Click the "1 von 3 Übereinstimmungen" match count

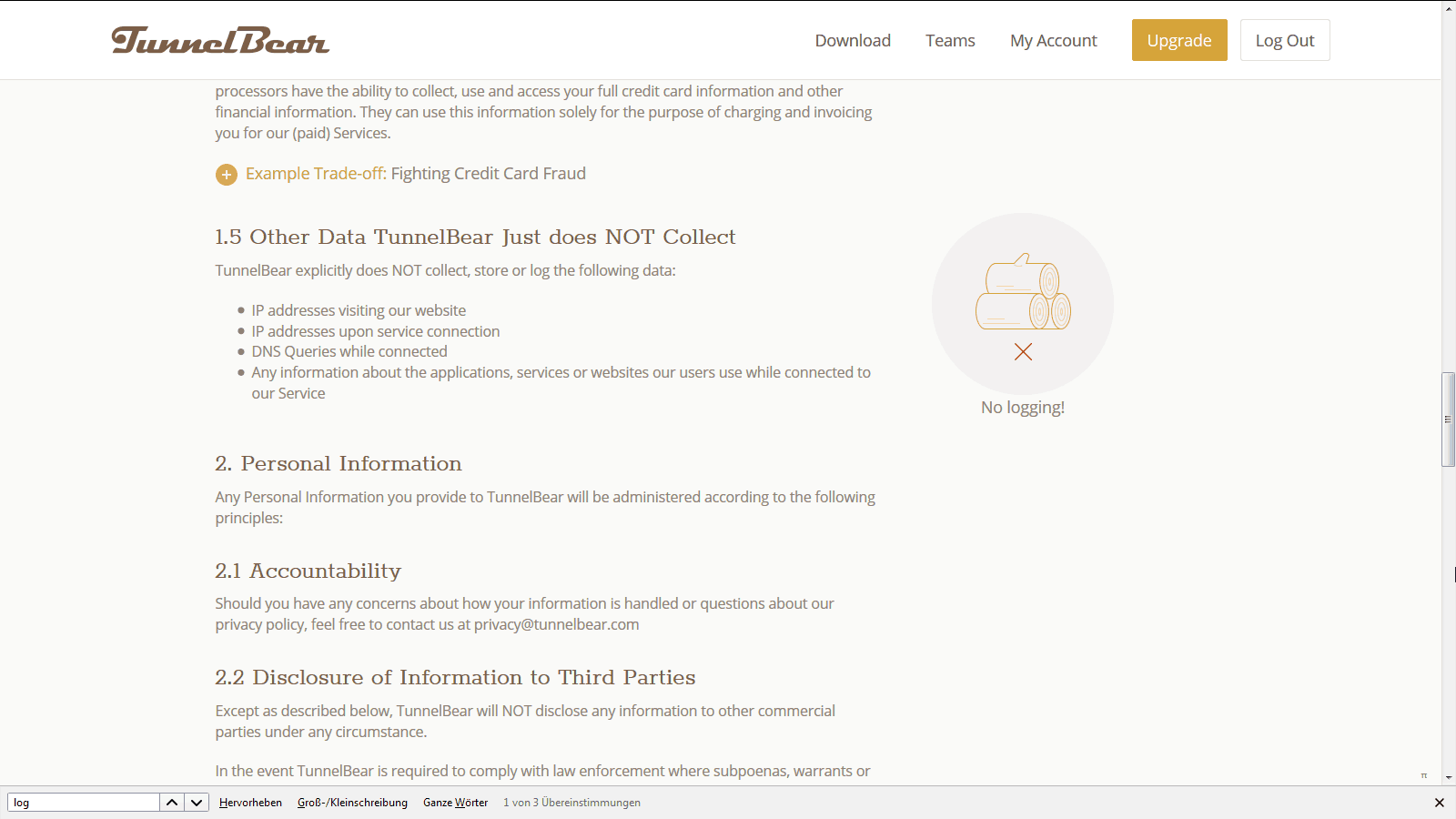pyautogui.click(x=571, y=803)
